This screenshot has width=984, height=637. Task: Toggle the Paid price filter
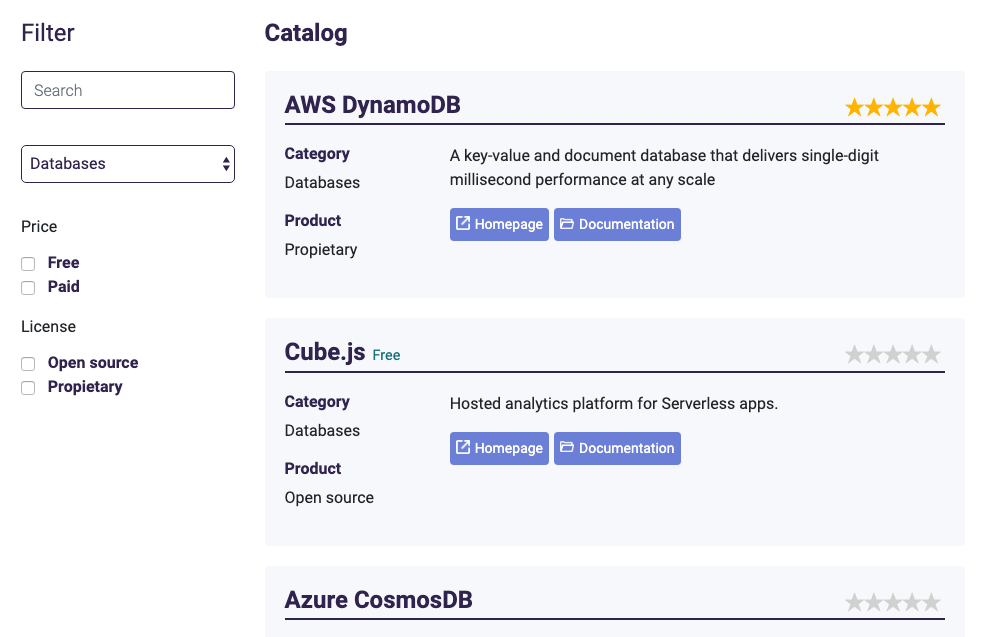click(x=28, y=288)
